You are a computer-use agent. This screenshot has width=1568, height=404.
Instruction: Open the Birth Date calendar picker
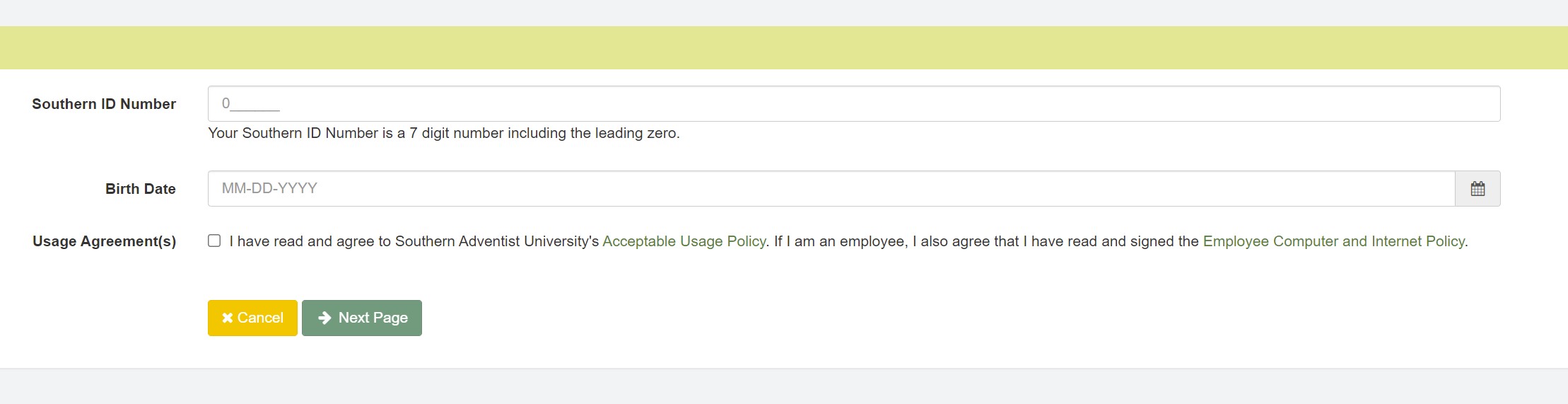pyautogui.click(x=1477, y=189)
